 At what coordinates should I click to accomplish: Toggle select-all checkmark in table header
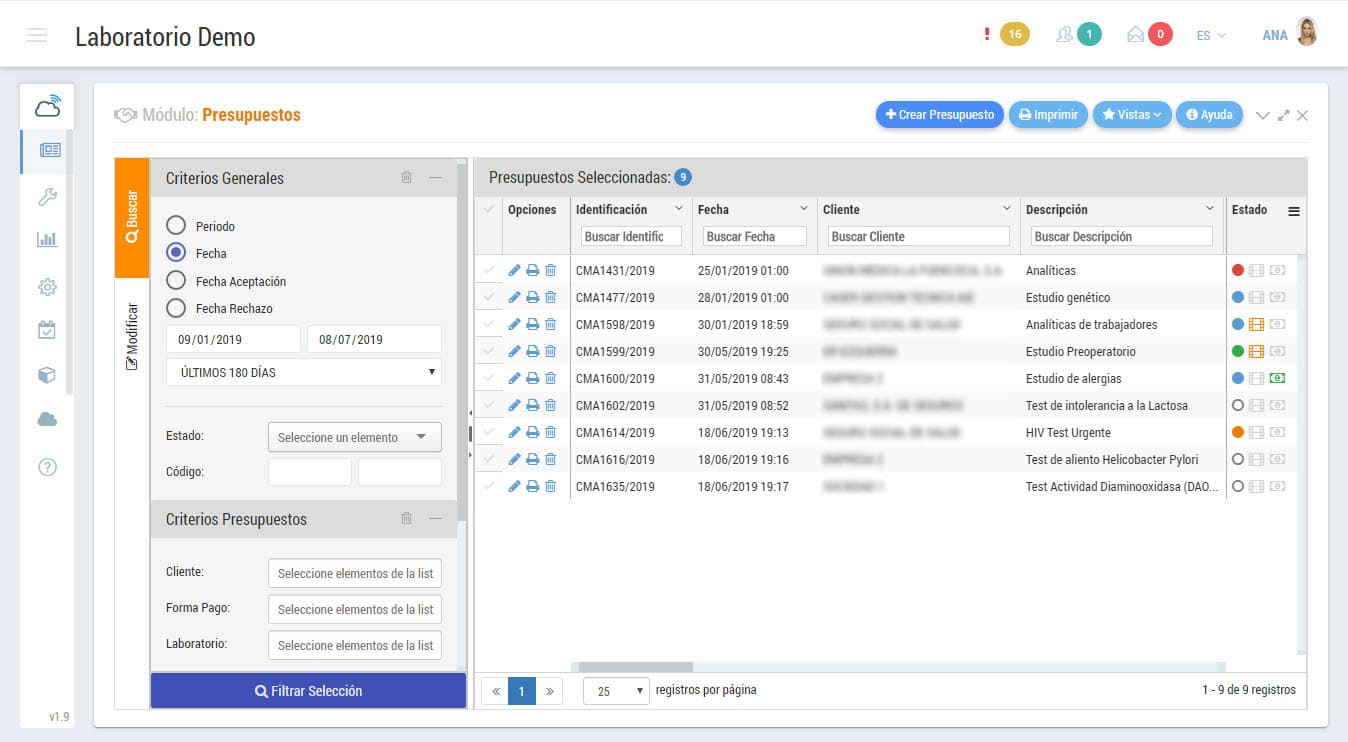coord(488,210)
